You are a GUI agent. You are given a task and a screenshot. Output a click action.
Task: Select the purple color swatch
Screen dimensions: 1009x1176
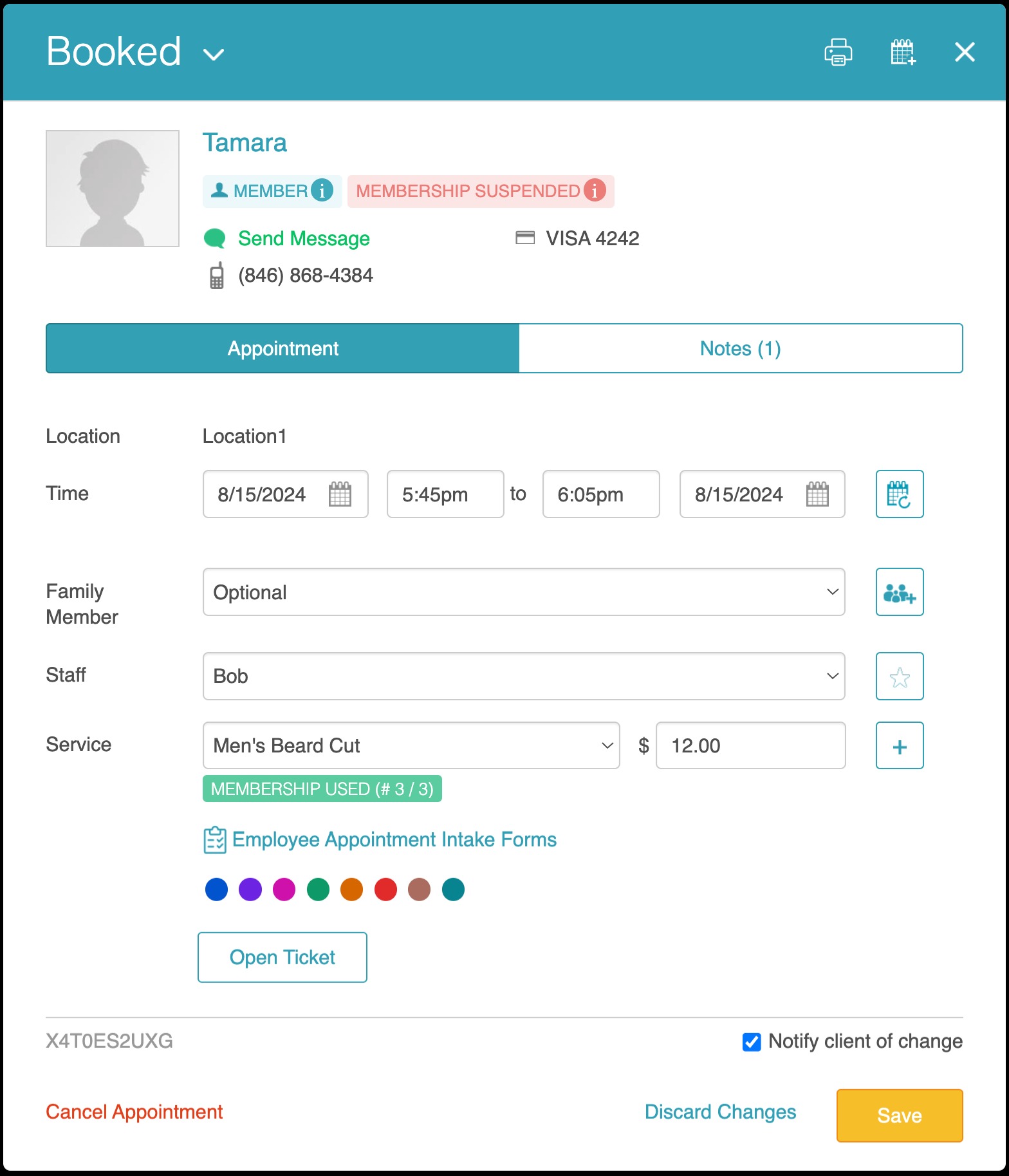click(250, 890)
